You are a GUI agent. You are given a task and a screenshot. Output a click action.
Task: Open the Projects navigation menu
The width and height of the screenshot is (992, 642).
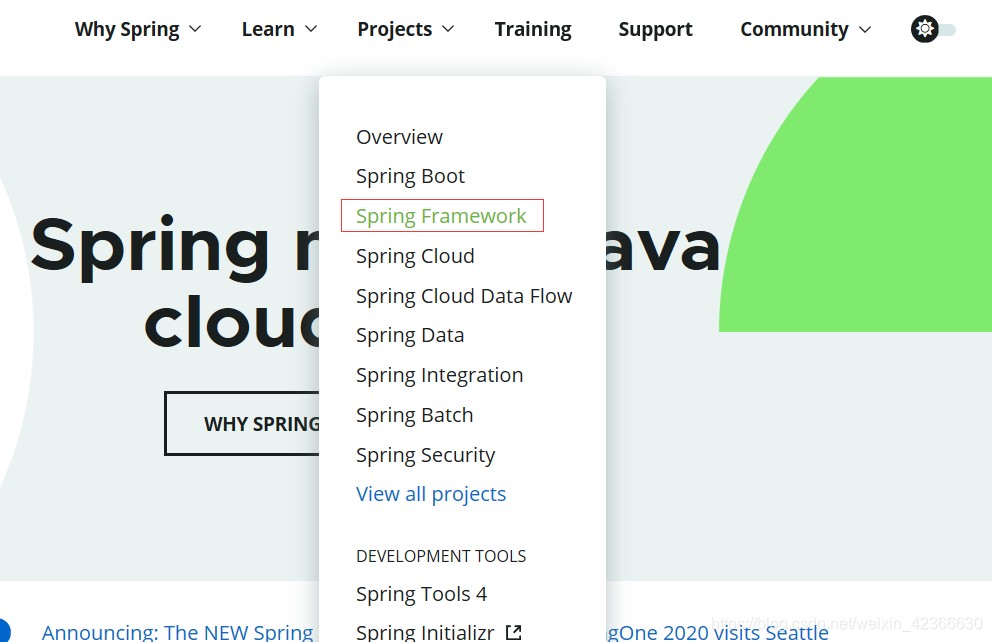click(x=395, y=29)
